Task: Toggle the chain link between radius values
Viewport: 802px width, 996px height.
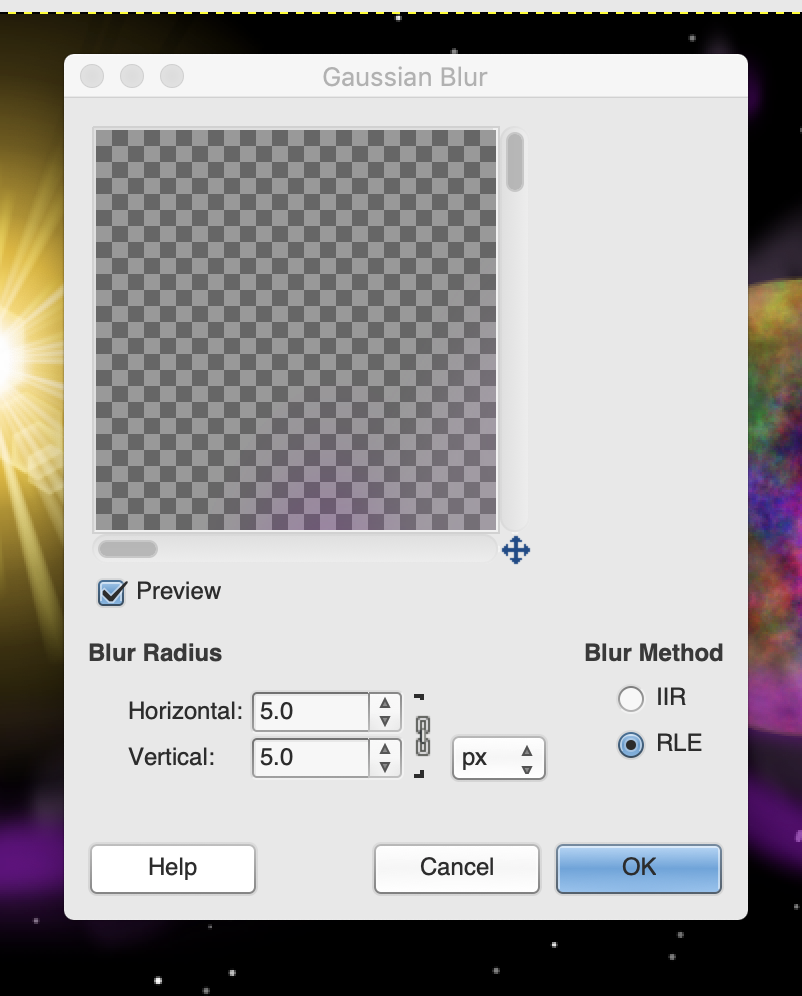Action: [422, 736]
